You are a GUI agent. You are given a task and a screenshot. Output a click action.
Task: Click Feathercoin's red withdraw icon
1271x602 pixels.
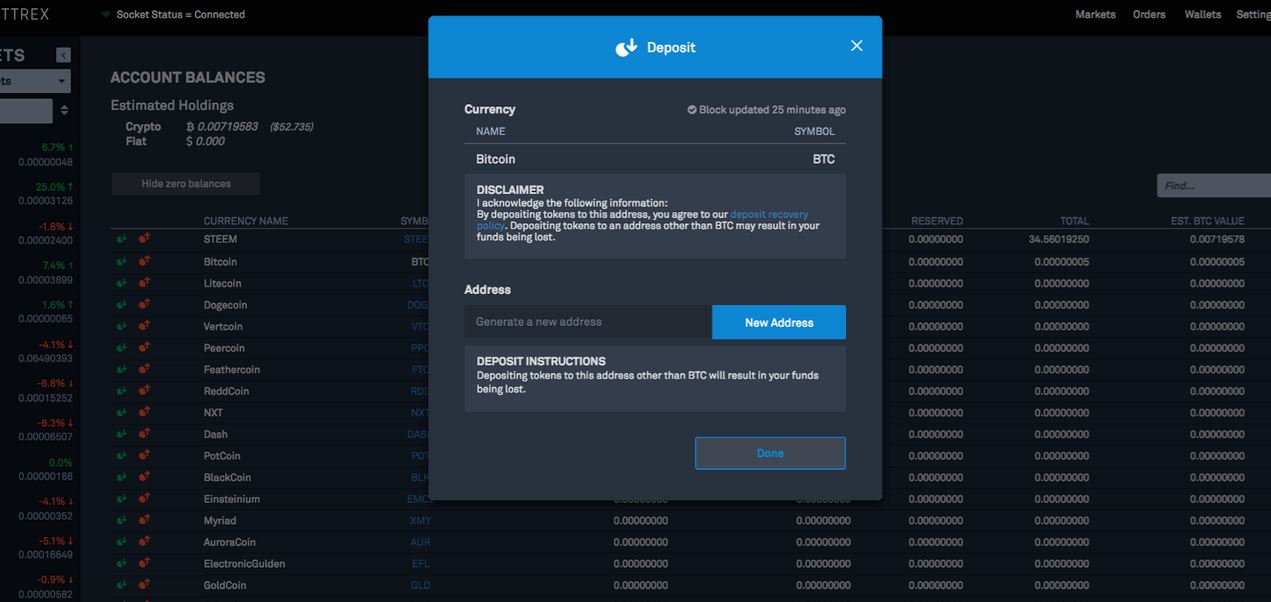click(x=144, y=369)
